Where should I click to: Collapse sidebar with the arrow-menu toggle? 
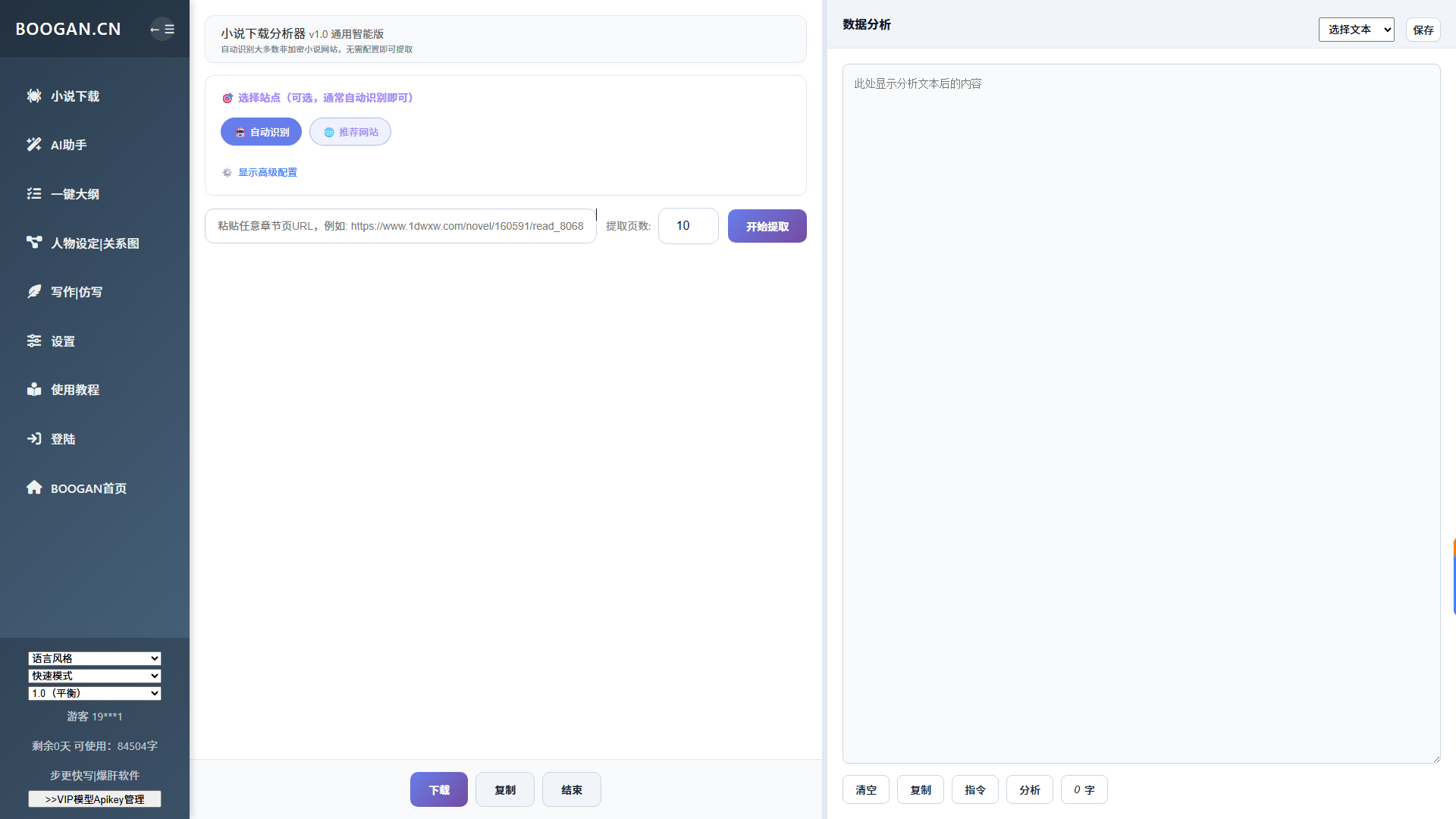point(162,29)
